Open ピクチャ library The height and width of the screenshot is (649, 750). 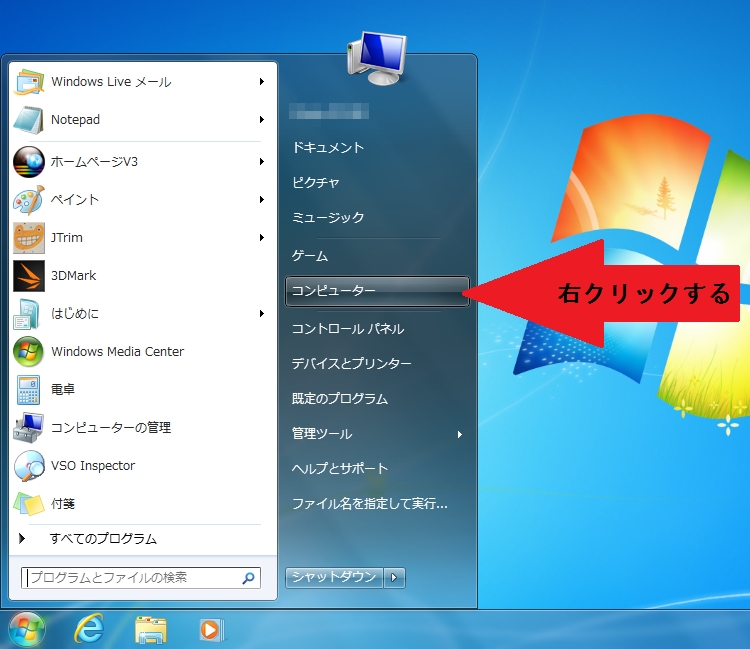(316, 182)
